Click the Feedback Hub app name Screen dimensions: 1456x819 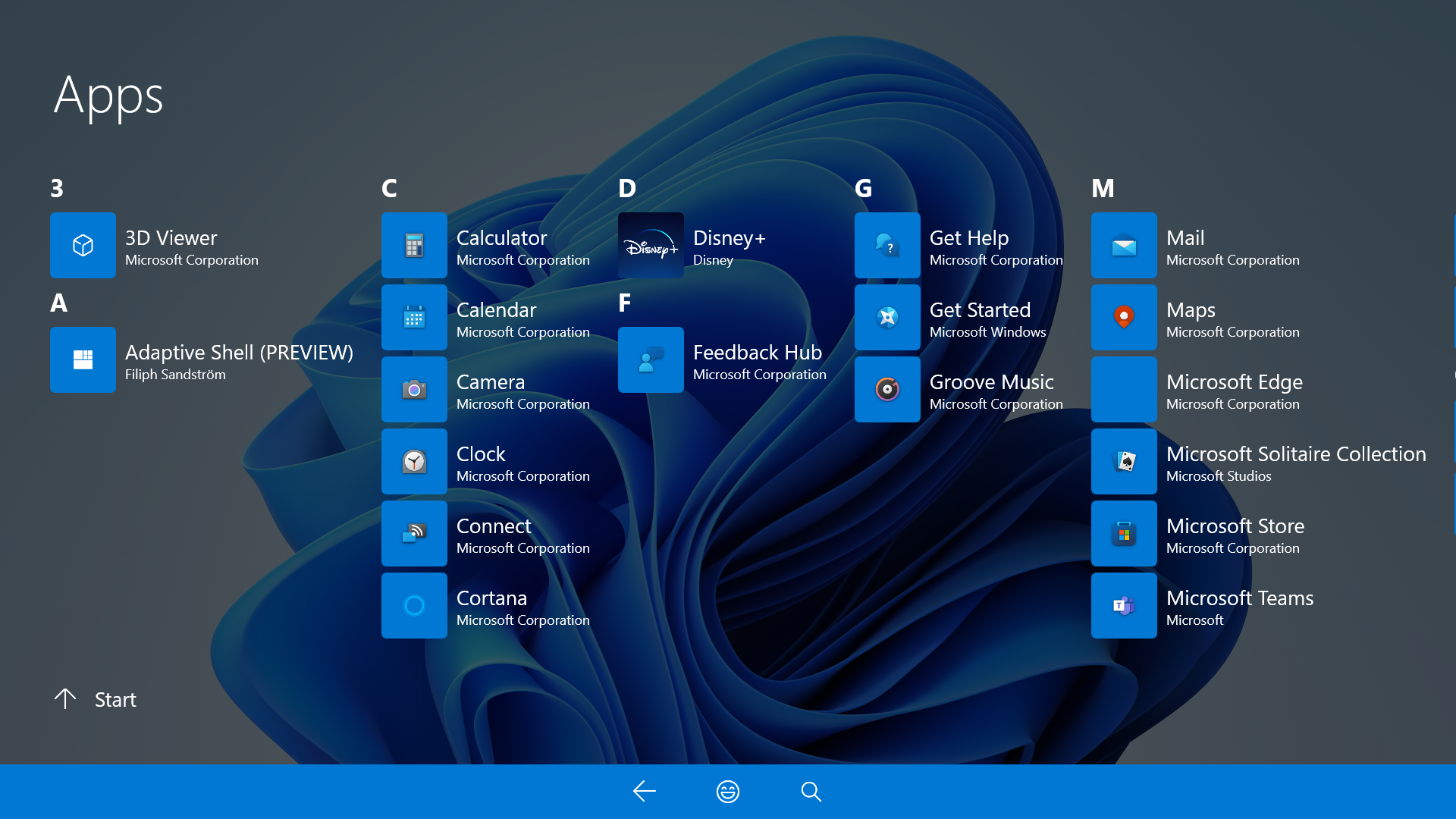point(757,353)
